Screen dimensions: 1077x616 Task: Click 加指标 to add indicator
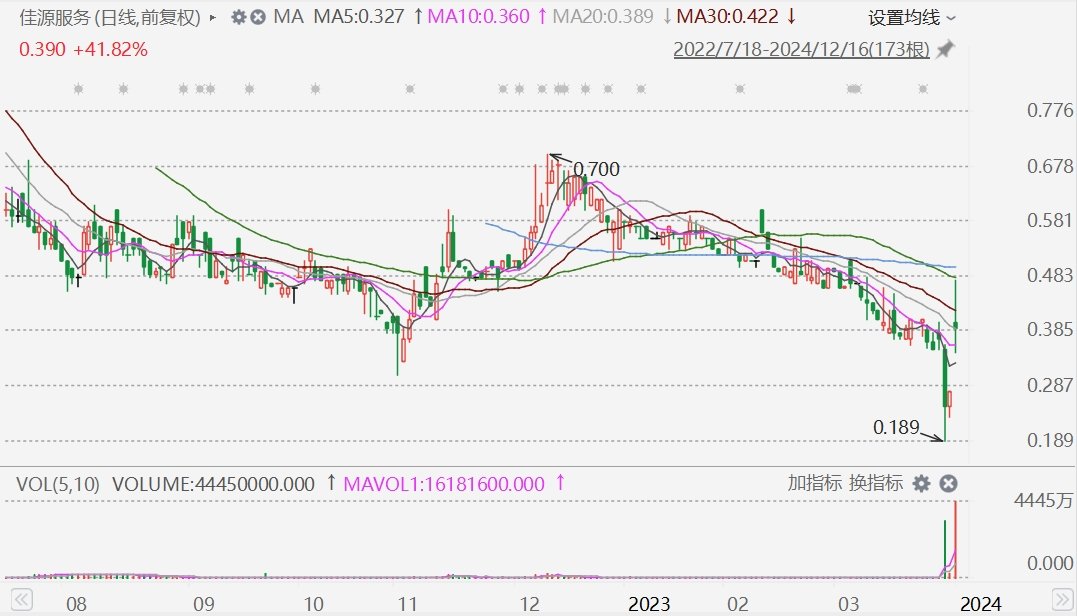coord(814,483)
